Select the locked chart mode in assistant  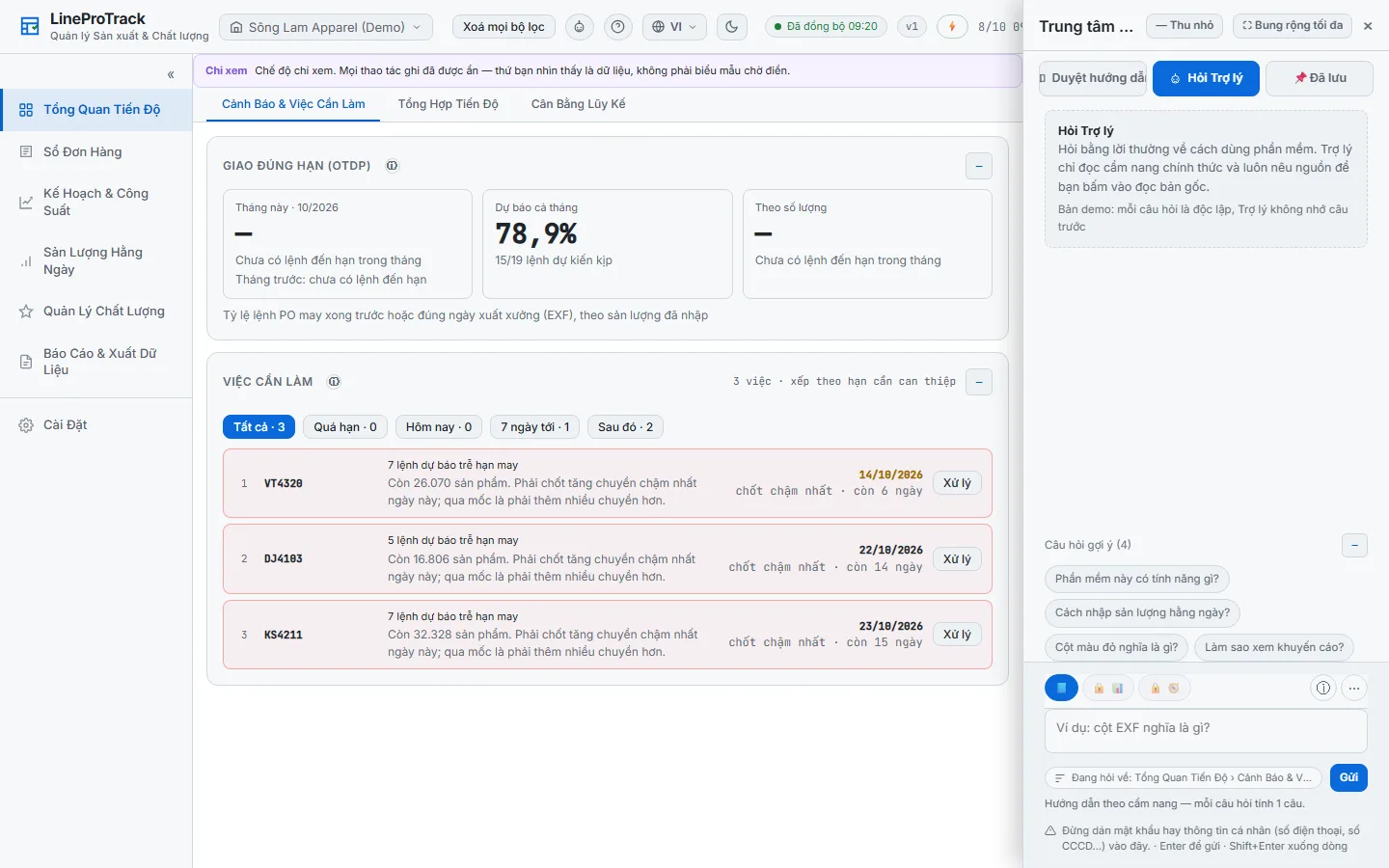click(x=1107, y=688)
